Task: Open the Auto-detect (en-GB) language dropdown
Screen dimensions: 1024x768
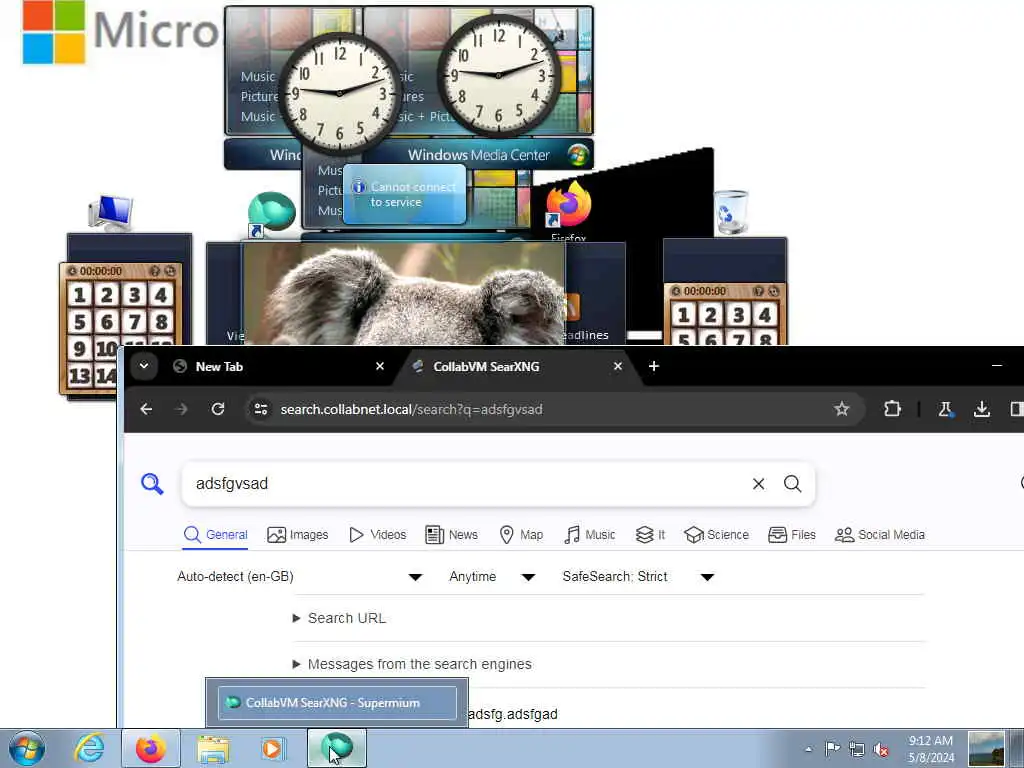Action: tap(300, 577)
